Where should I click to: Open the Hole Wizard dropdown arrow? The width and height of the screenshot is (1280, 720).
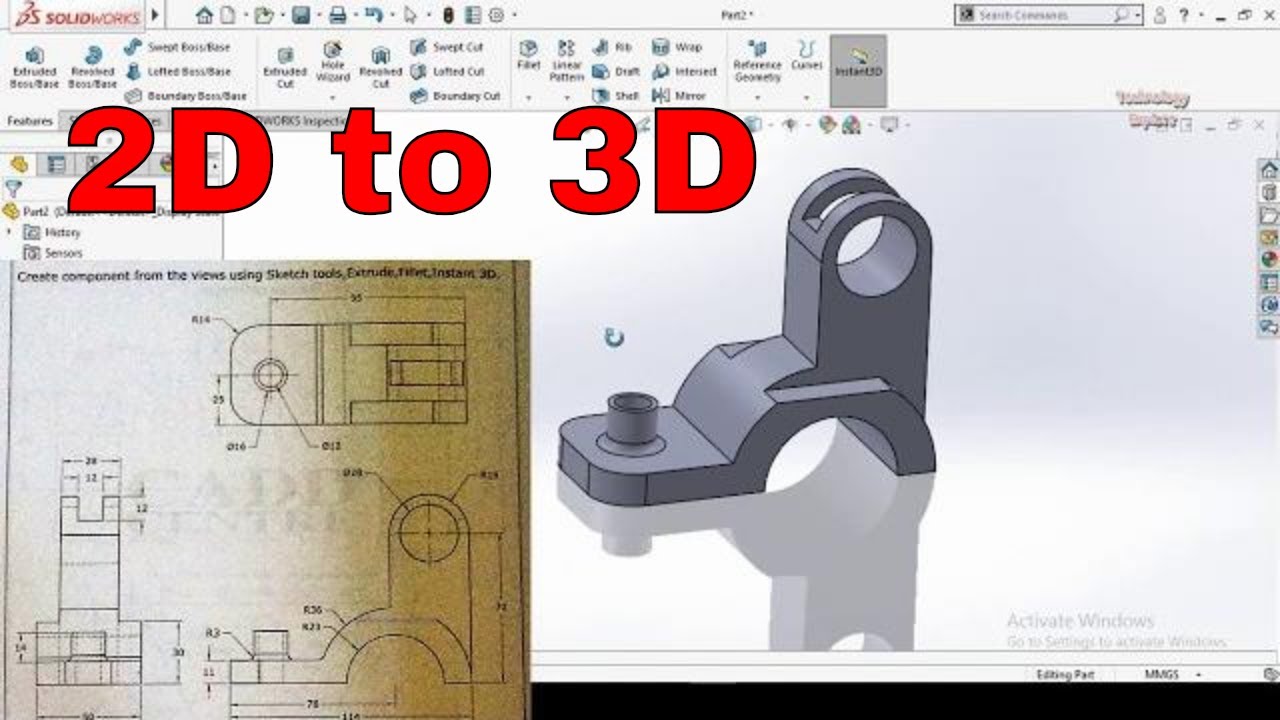333,98
